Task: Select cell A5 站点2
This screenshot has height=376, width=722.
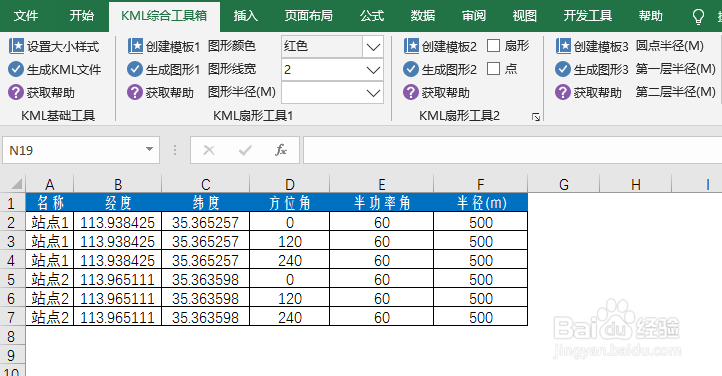Action: point(50,279)
